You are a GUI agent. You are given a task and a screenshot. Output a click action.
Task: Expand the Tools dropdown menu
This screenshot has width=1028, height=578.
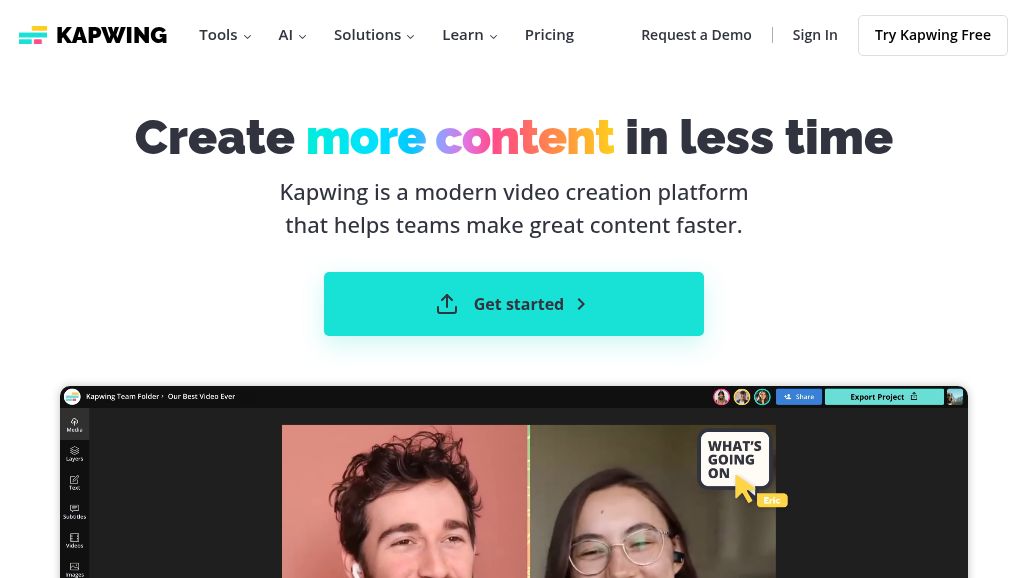[225, 35]
